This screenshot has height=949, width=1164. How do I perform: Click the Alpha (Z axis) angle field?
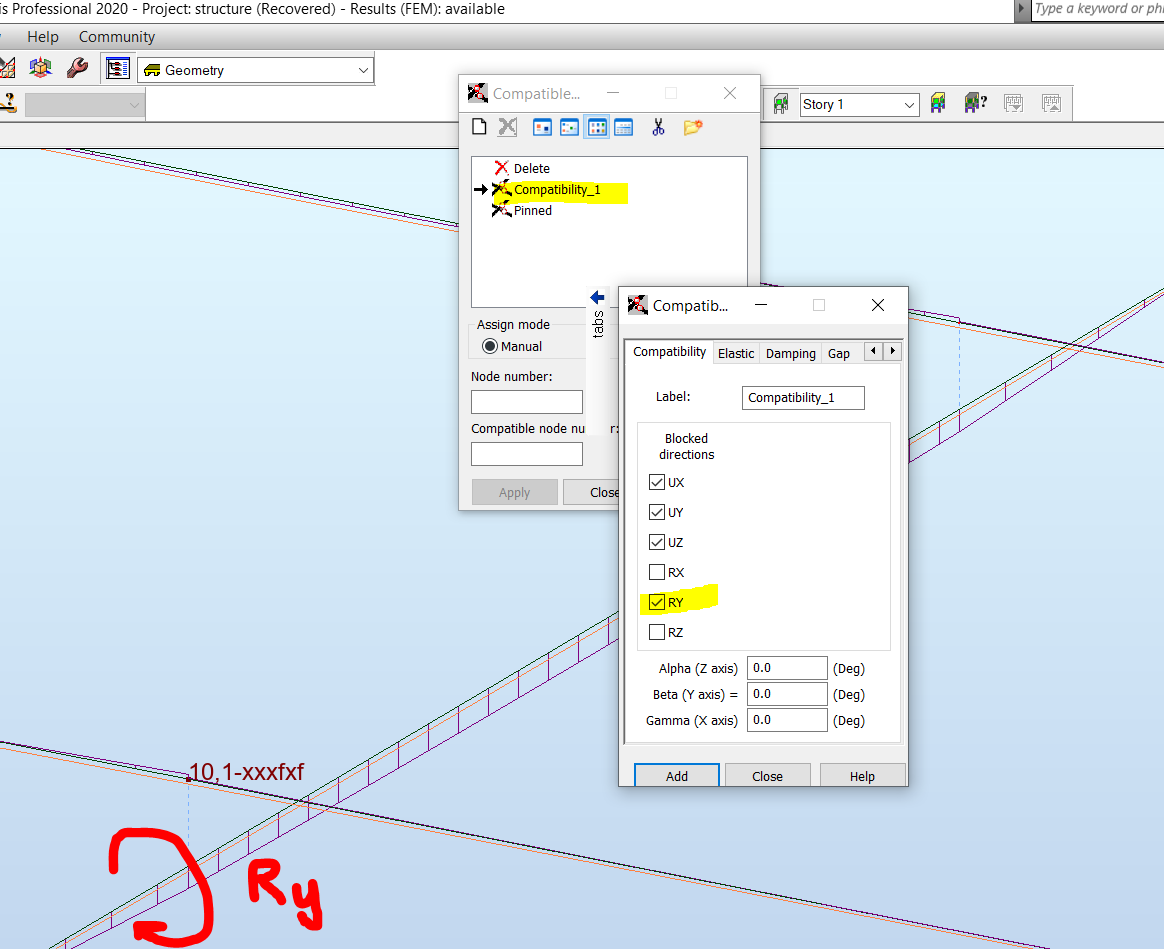pos(787,668)
